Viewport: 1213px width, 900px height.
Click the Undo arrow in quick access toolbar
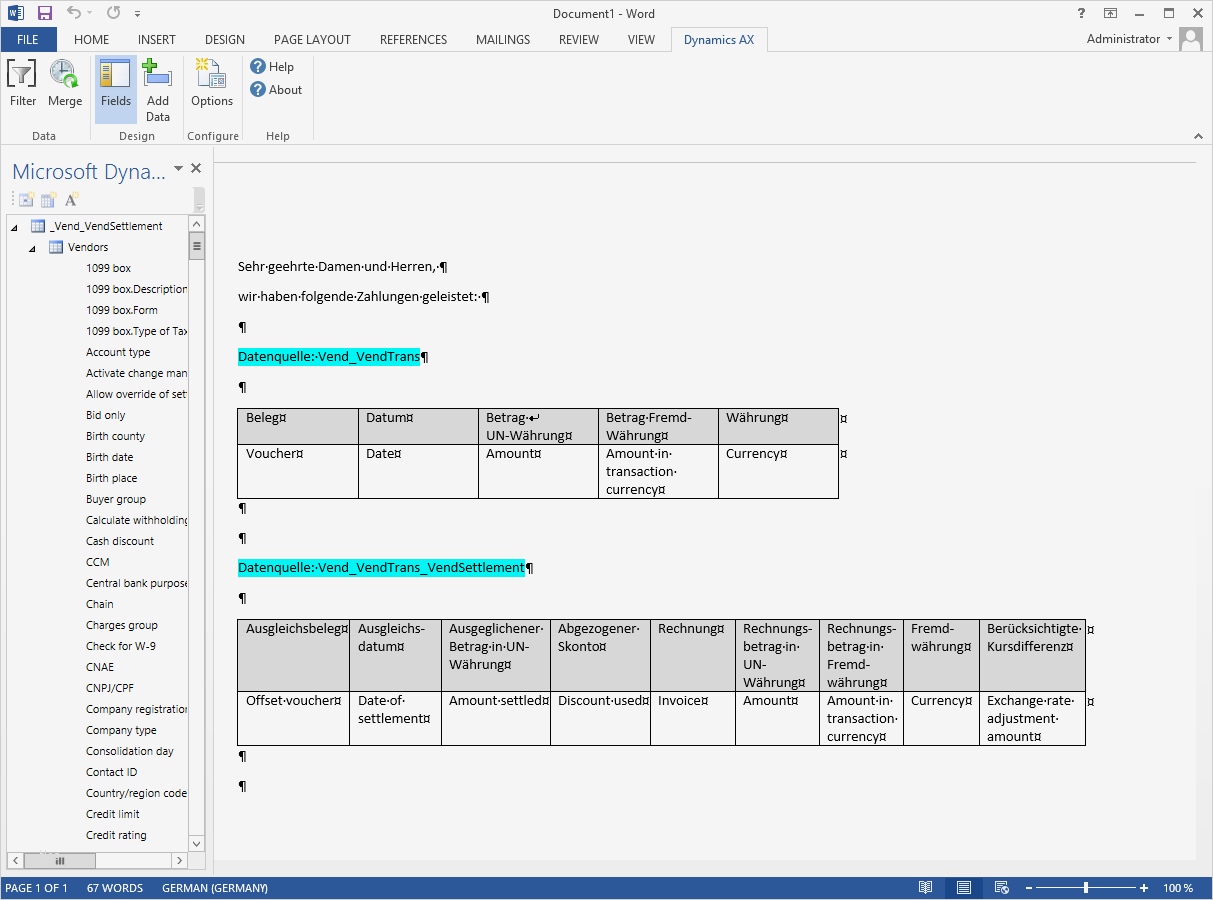[74, 13]
